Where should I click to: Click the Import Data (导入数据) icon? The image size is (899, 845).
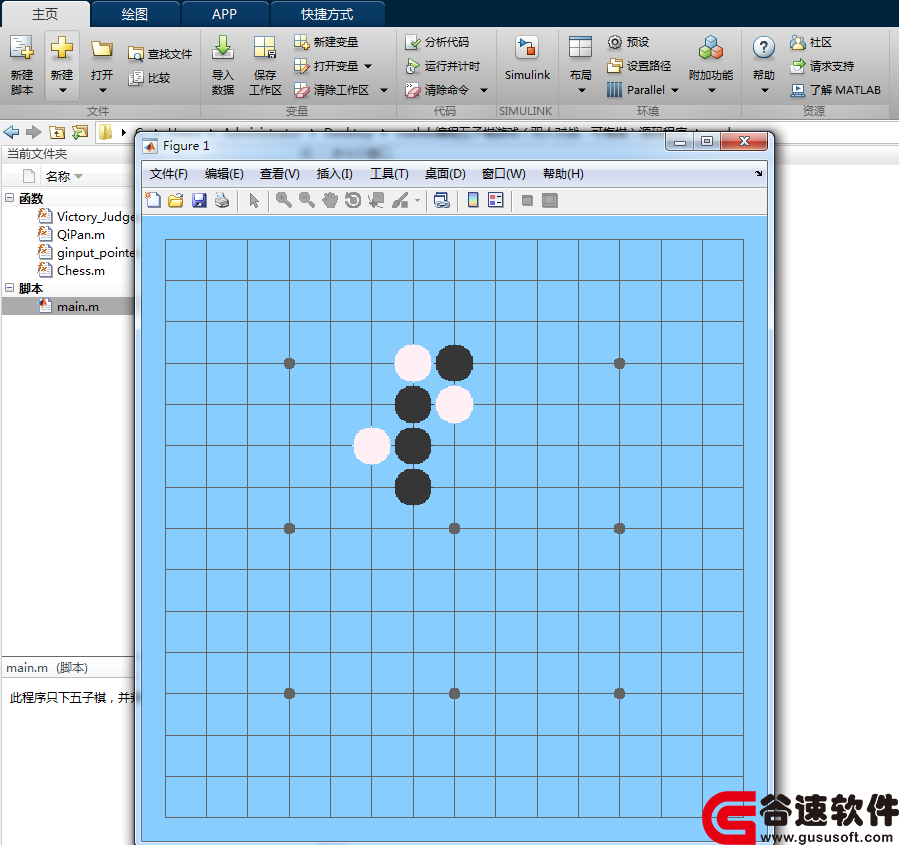click(x=222, y=47)
